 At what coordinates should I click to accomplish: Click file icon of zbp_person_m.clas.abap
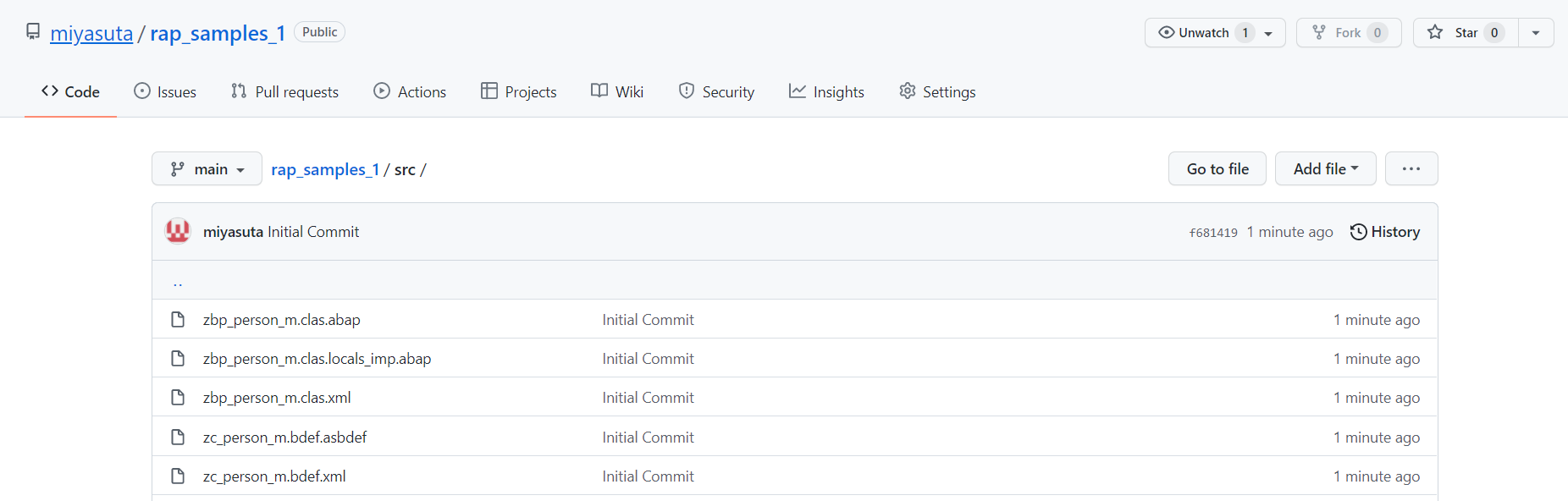coord(178,319)
